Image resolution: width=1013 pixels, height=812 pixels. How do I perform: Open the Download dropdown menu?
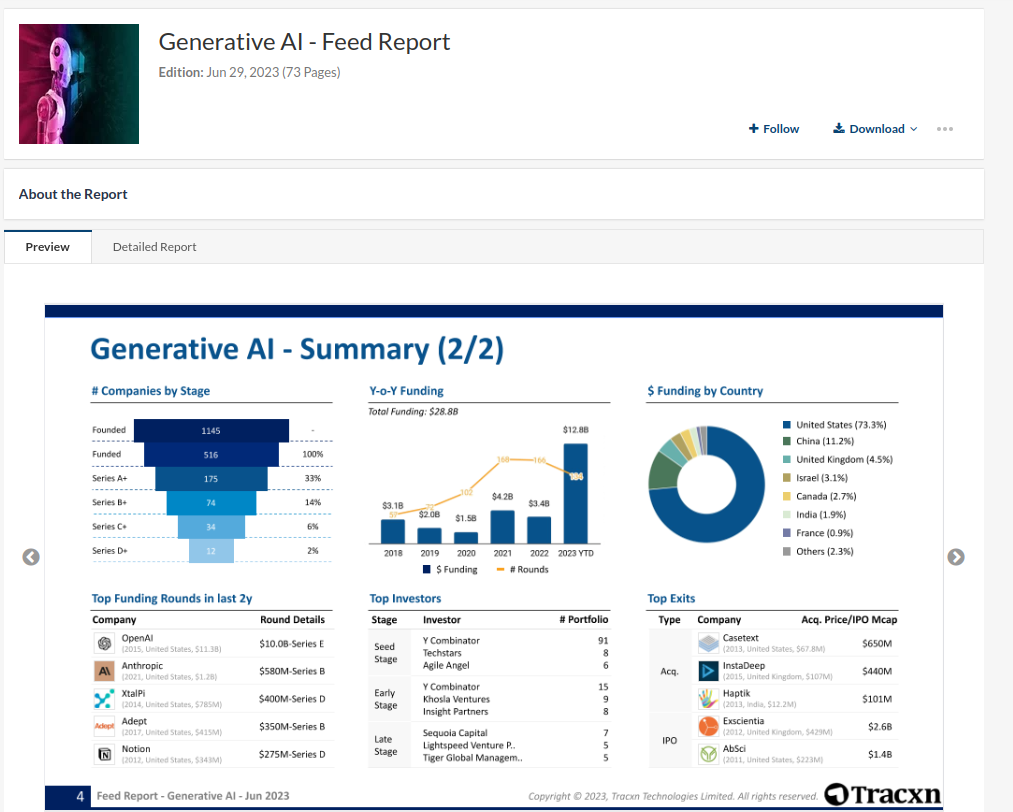pos(875,129)
